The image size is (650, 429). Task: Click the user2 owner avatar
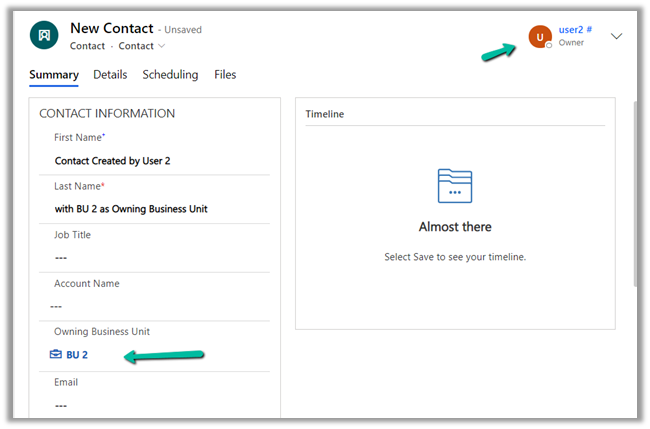[540, 37]
